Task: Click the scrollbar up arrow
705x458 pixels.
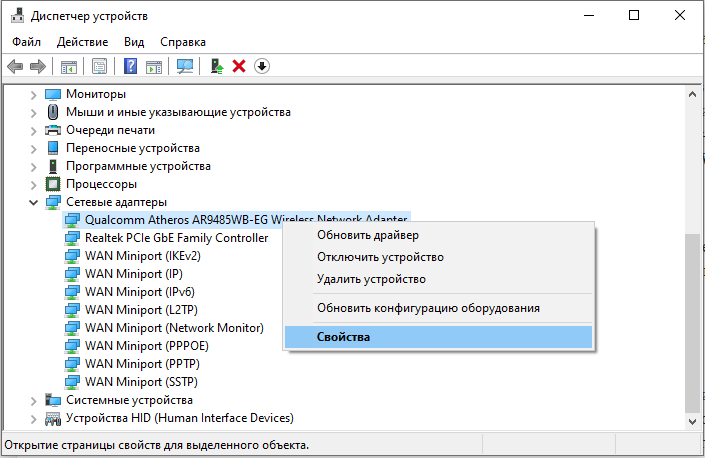Action: (692, 94)
